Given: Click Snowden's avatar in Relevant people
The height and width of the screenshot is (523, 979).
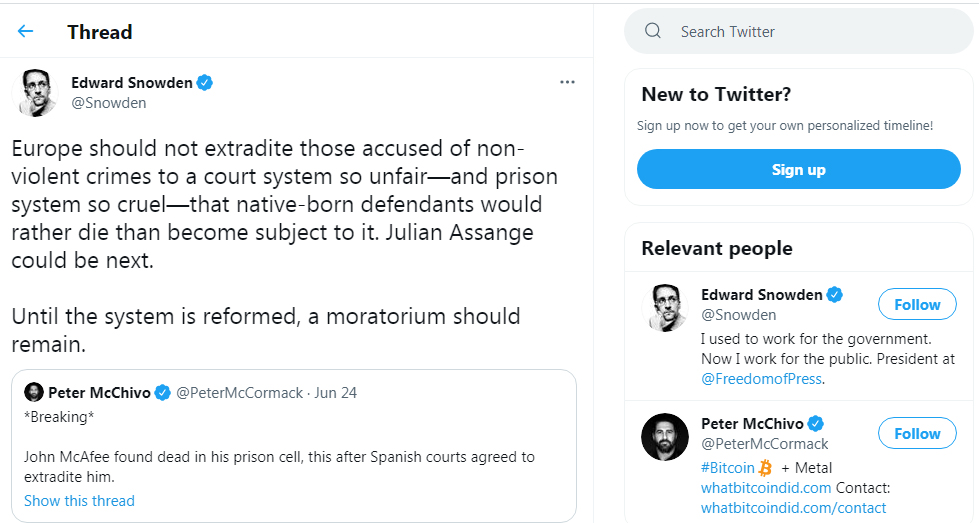Looking at the screenshot, I should [x=665, y=307].
